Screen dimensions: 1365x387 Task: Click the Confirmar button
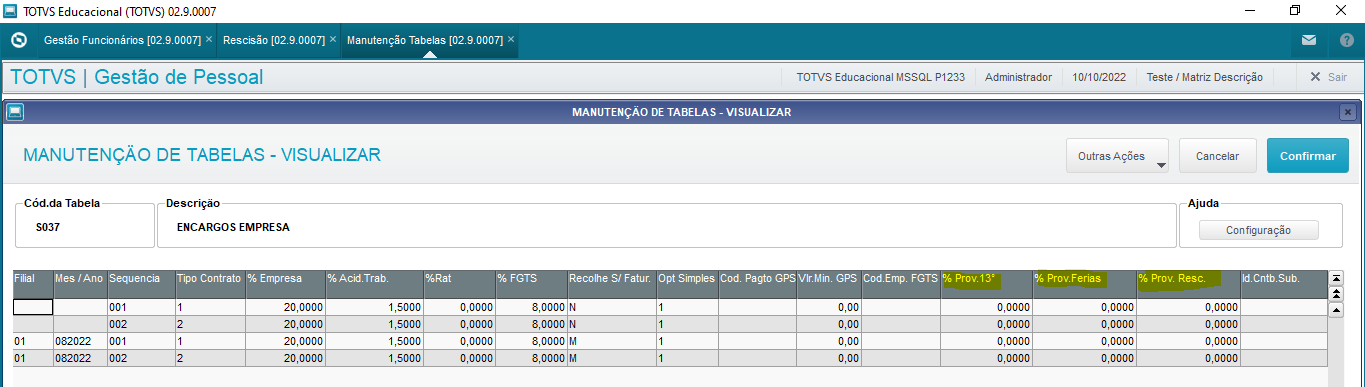tap(1308, 156)
